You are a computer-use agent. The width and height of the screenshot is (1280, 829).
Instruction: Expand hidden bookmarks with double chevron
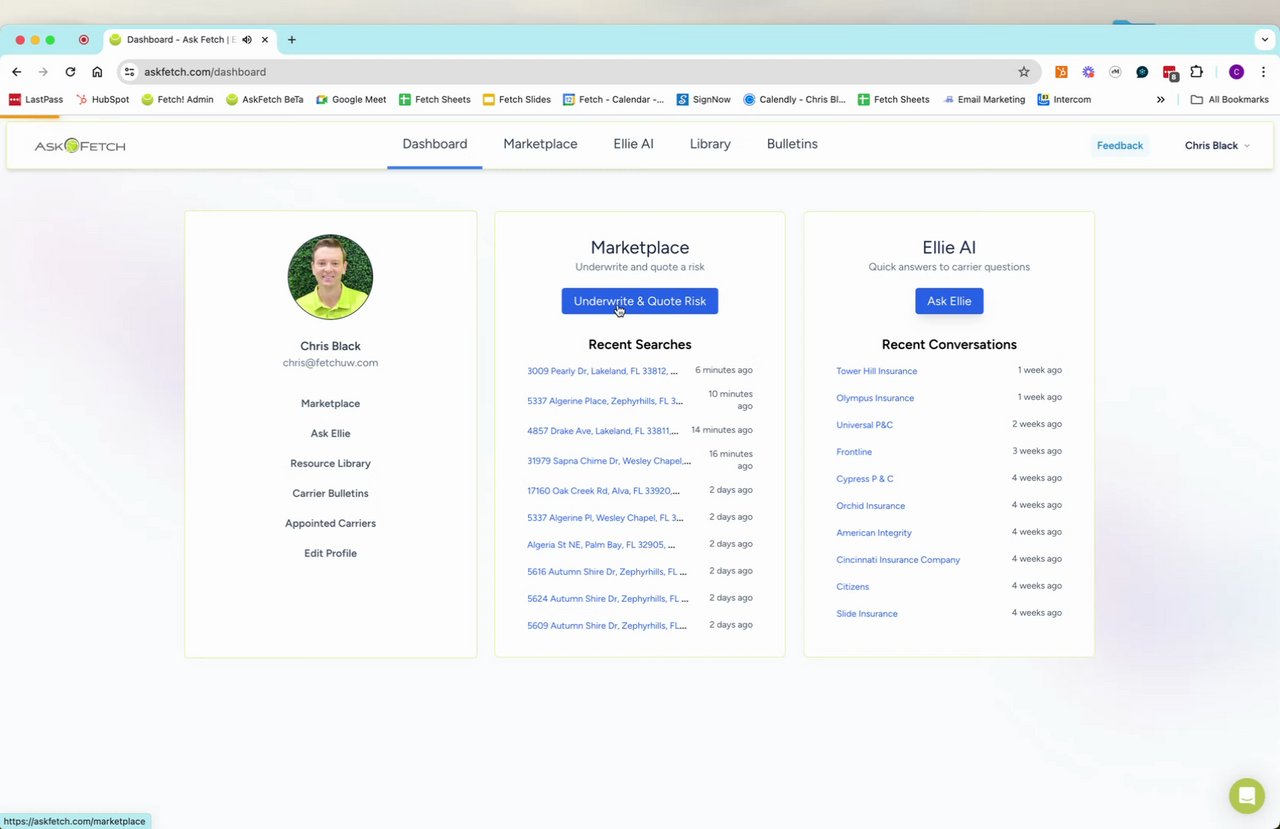pos(1161,100)
